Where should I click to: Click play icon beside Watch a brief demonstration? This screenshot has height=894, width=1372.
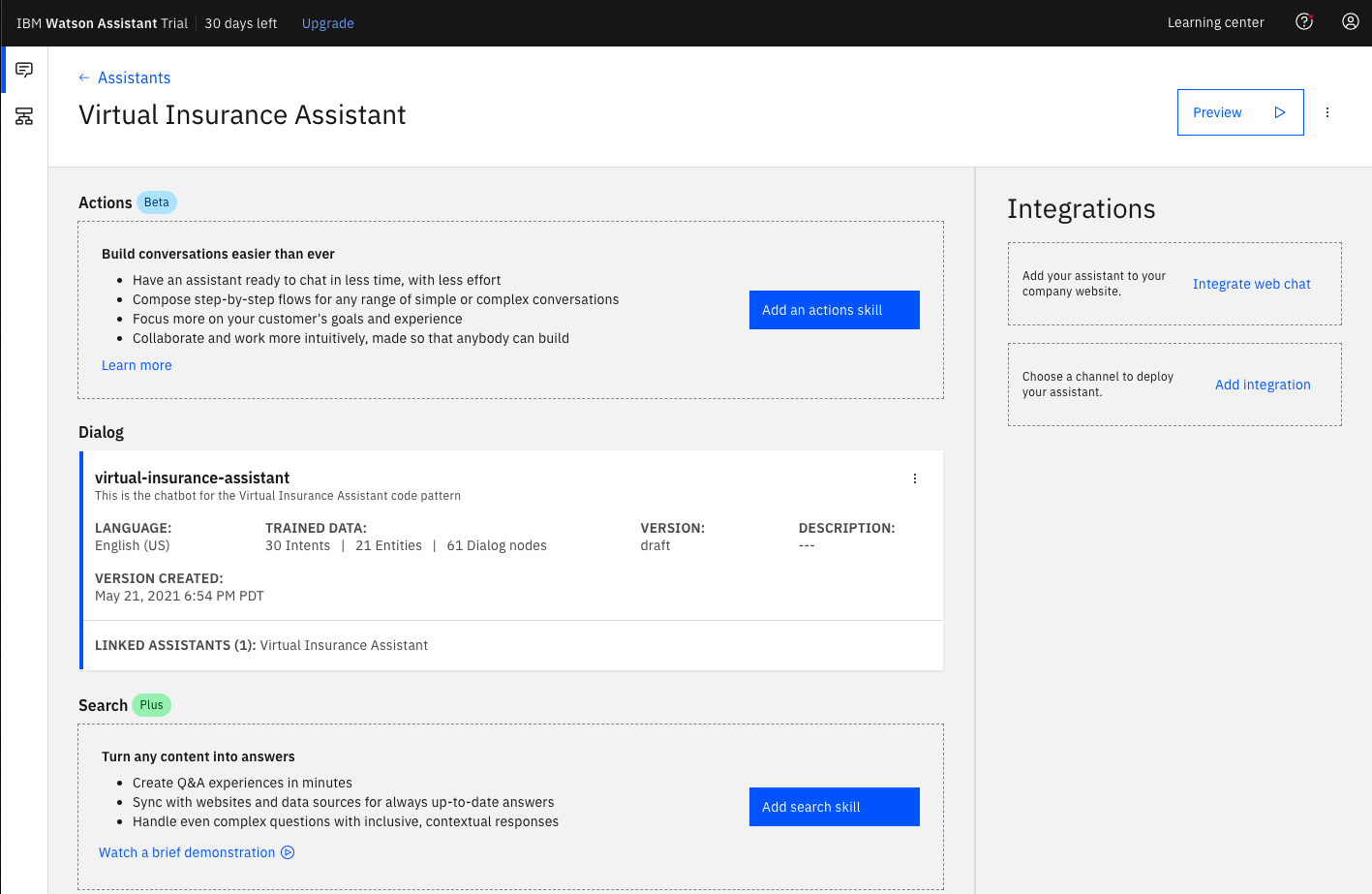(x=288, y=852)
